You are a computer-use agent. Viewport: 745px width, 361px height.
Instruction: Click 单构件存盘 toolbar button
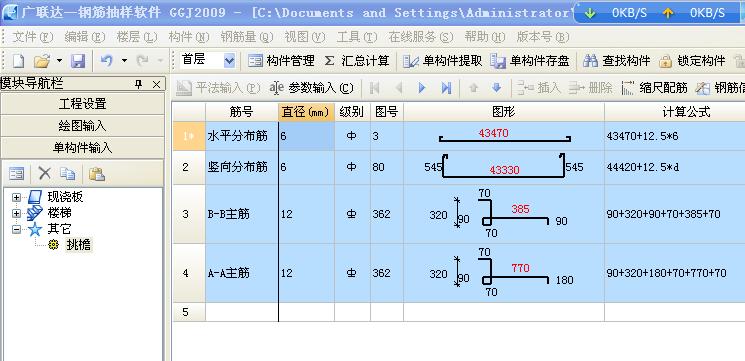pyautogui.click(x=530, y=61)
